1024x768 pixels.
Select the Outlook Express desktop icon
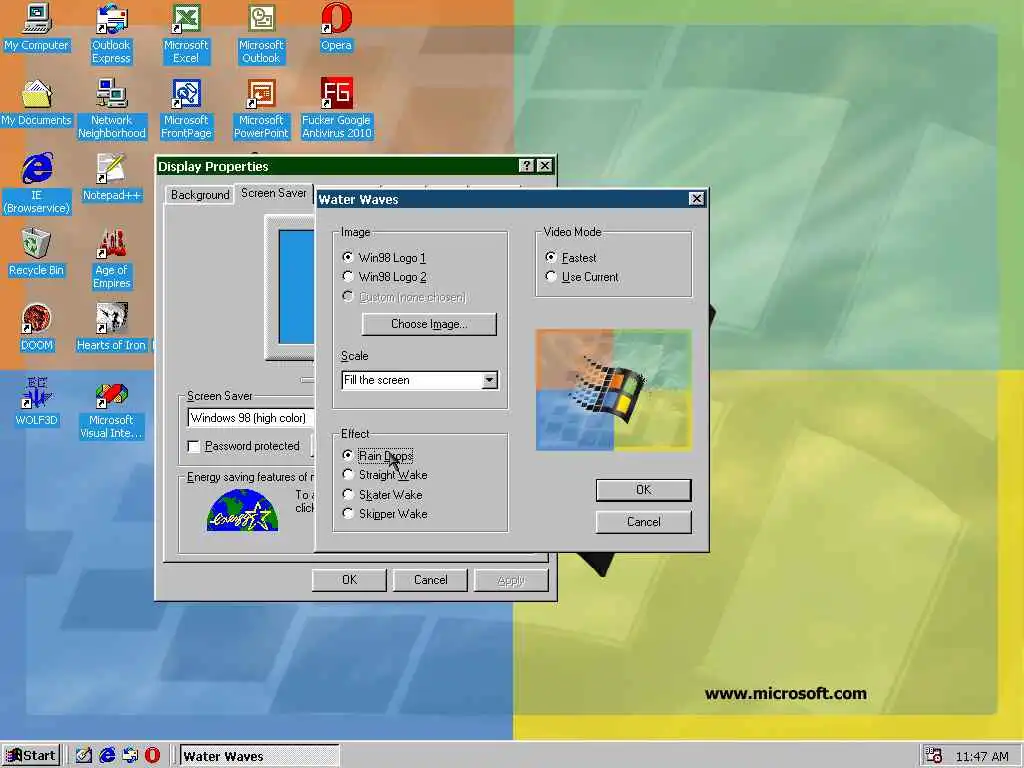(x=111, y=33)
